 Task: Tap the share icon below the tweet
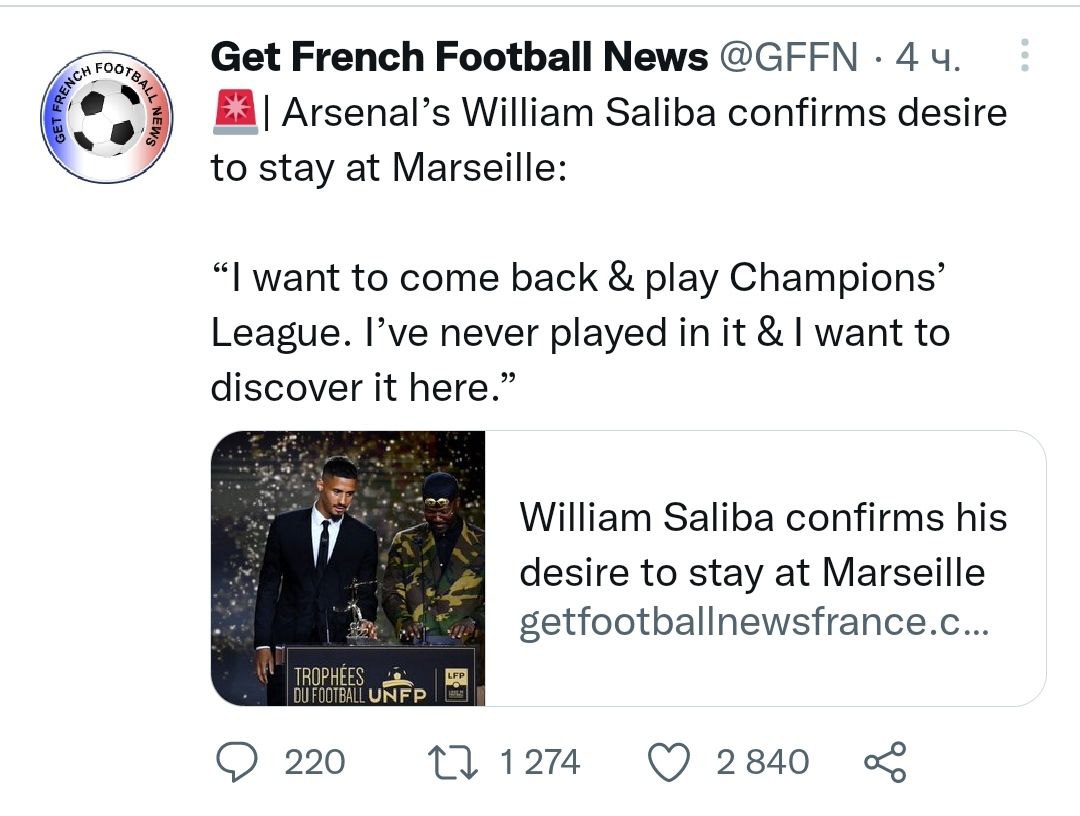coord(884,763)
